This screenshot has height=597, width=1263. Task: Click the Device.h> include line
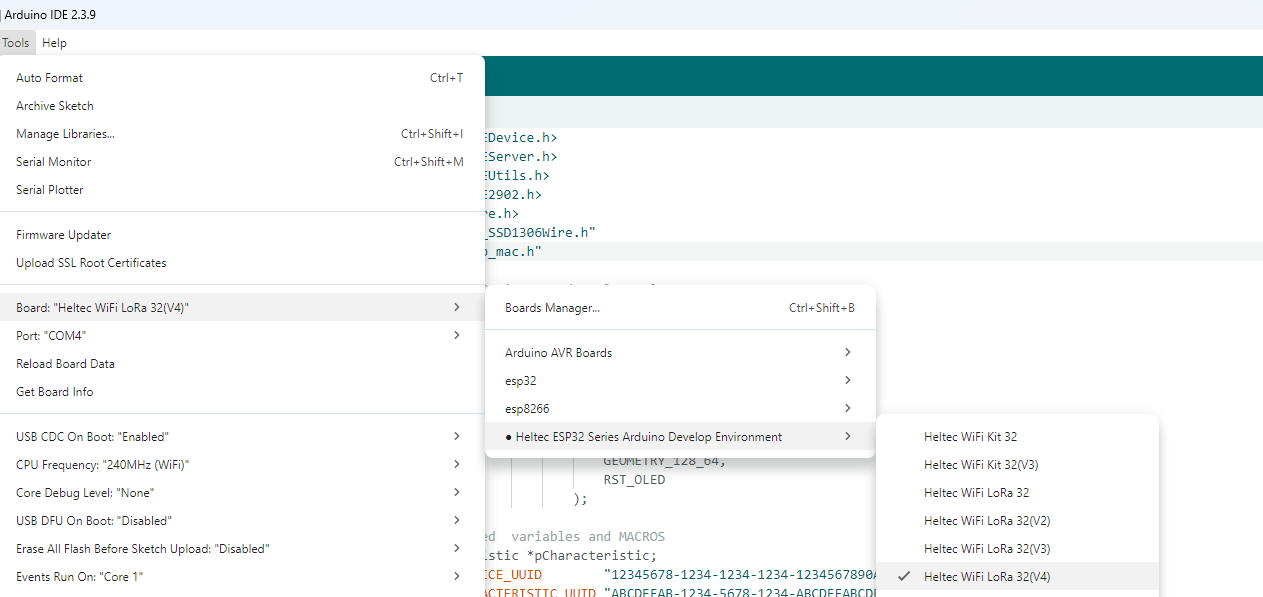pos(521,138)
